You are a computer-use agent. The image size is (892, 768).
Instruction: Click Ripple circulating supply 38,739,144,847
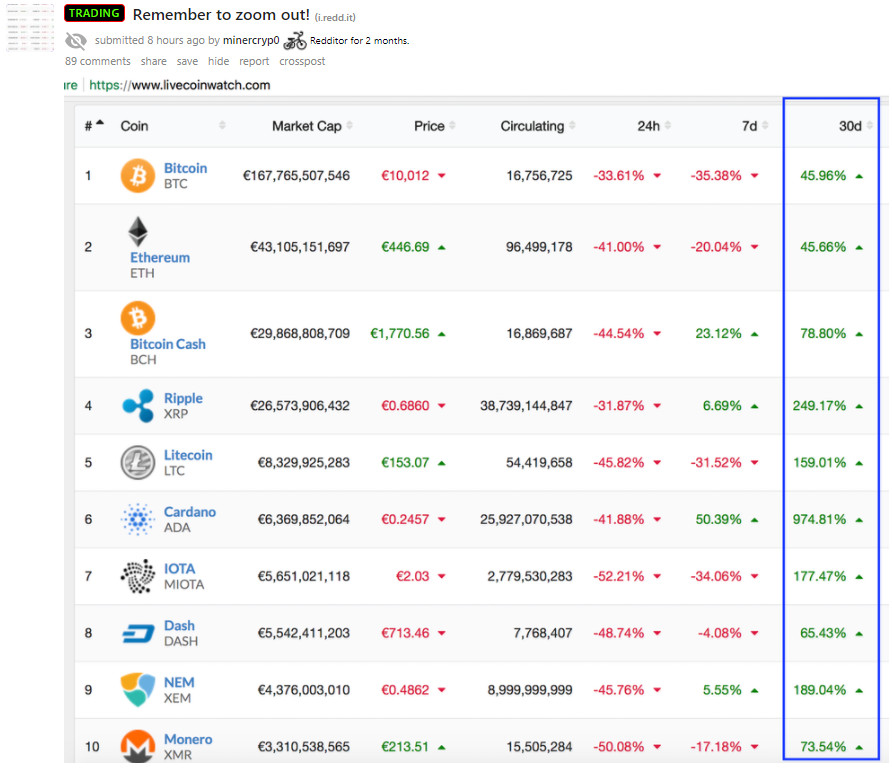click(x=526, y=406)
